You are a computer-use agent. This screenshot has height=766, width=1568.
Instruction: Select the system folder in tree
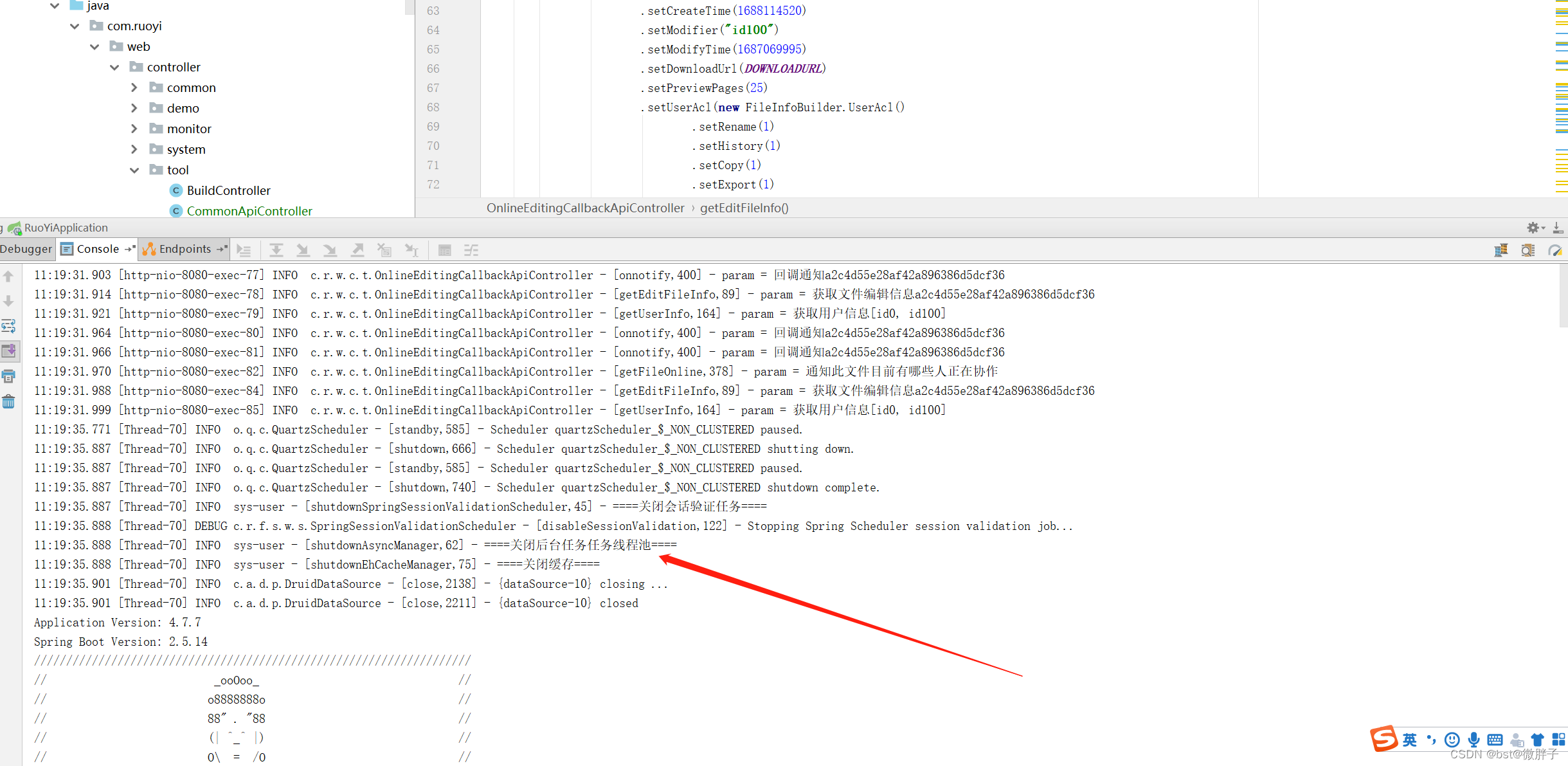(x=186, y=149)
